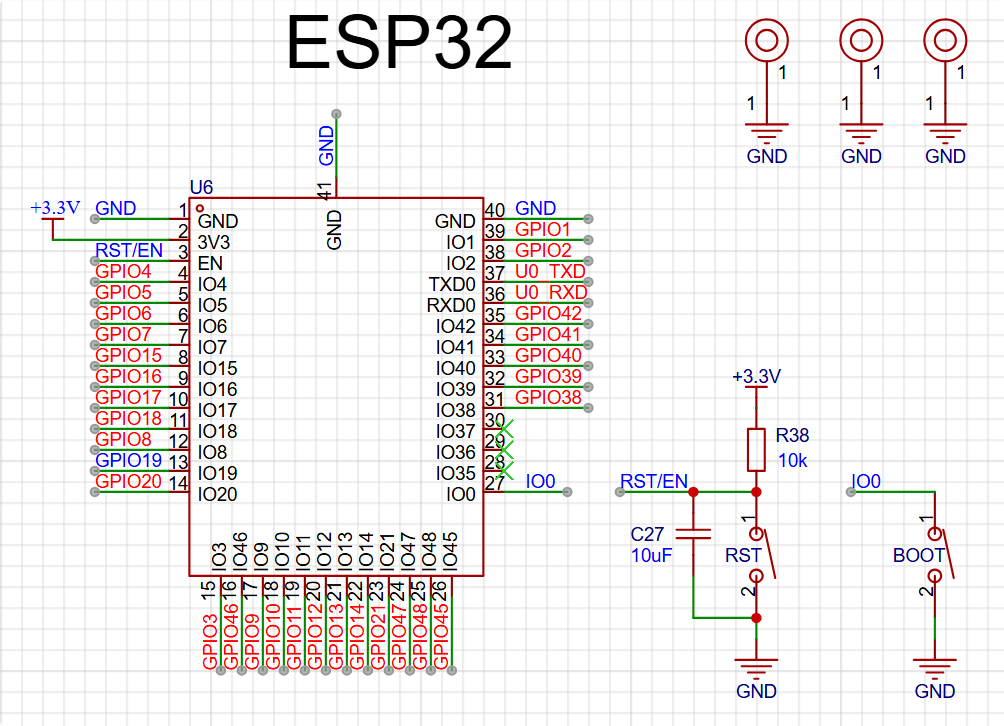Select the GPIO15 net label
This screenshot has width=1004, height=726.
click(128, 355)
